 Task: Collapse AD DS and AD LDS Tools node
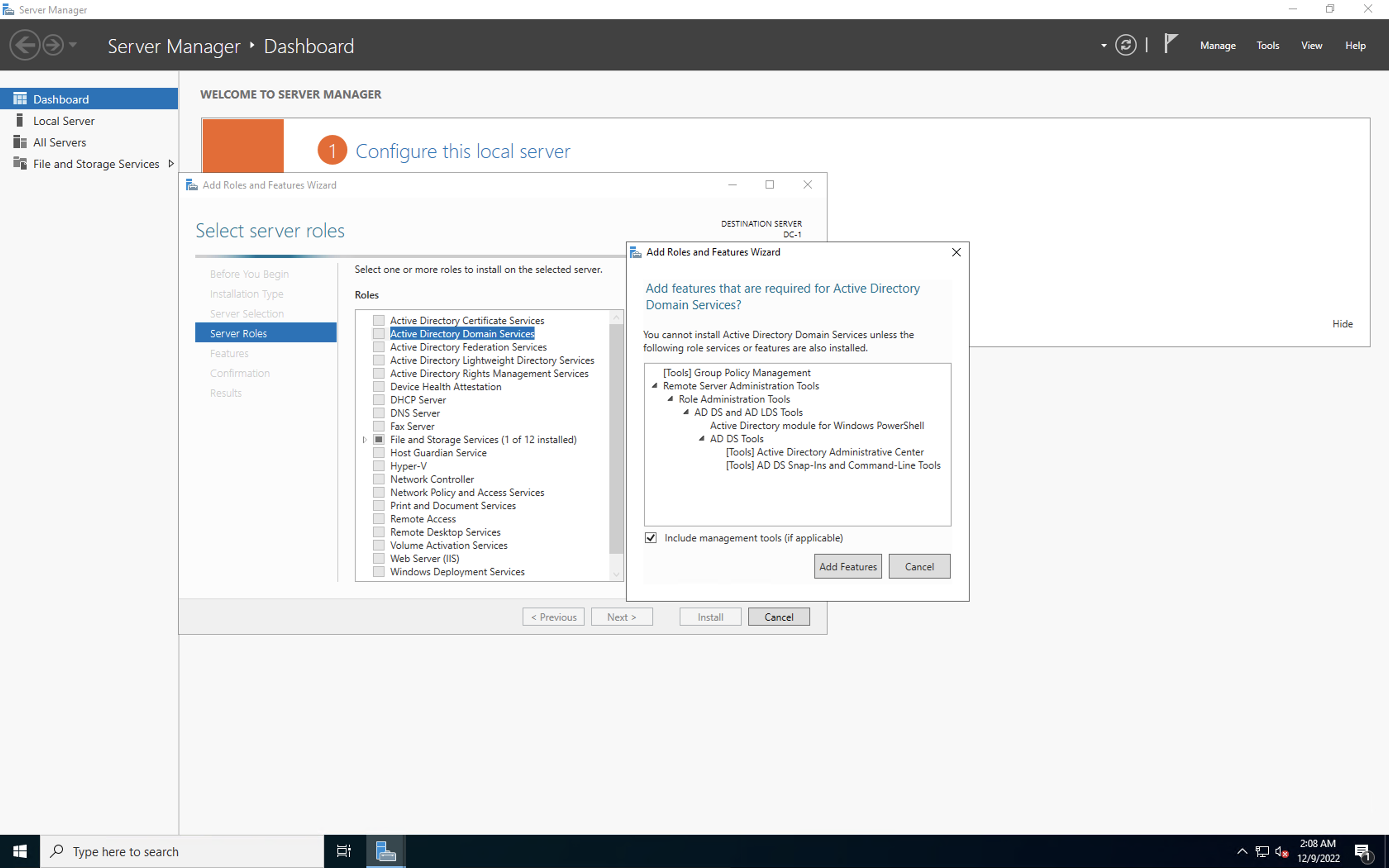coord(685,412)
